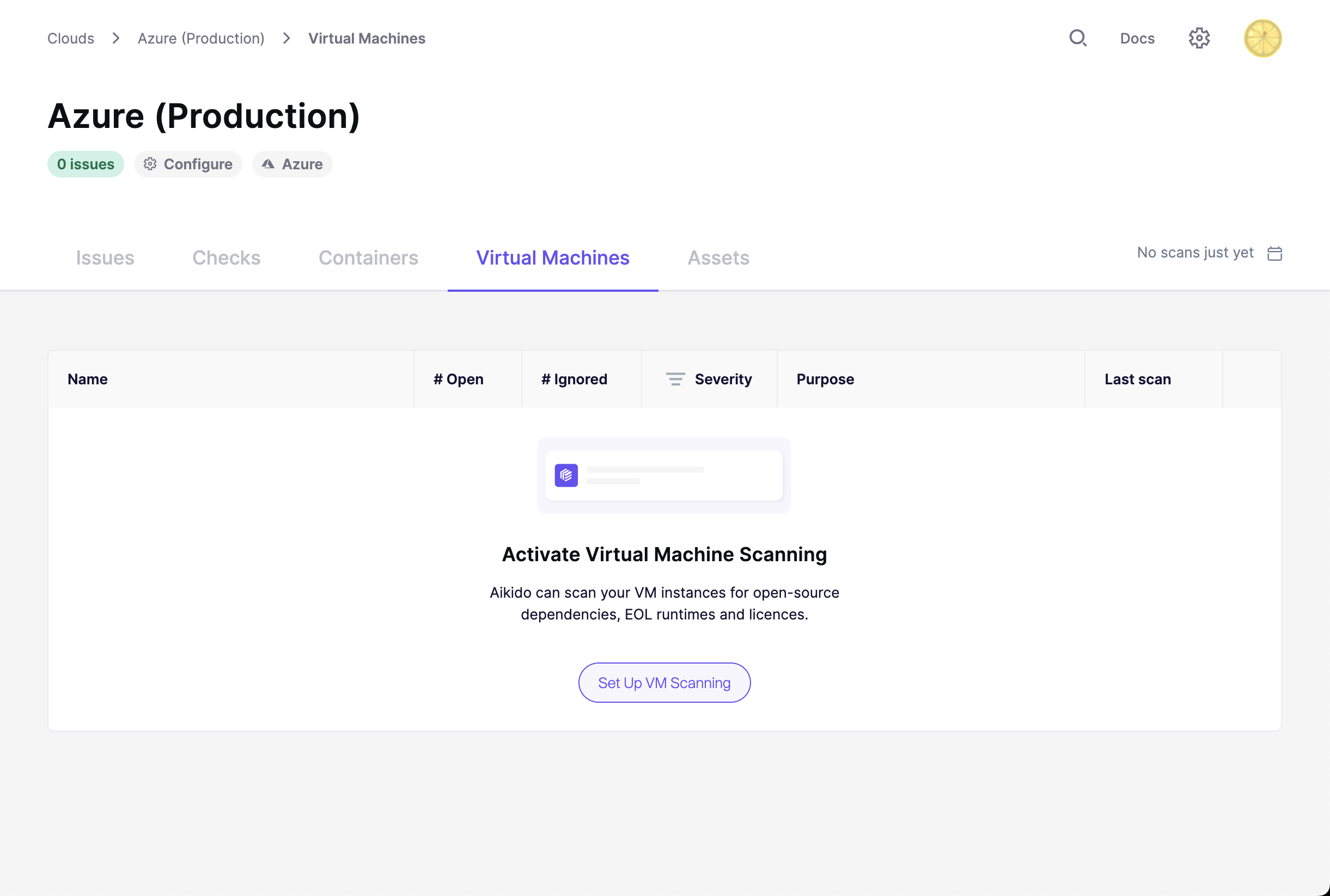Viewport: 1330px width, 896px height.
Task: Click the Azure provider label text
Action: (302, 164)
